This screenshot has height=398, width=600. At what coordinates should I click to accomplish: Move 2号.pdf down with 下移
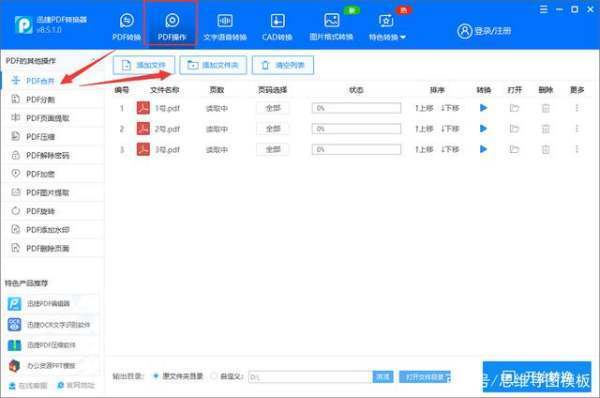(450, 129)
